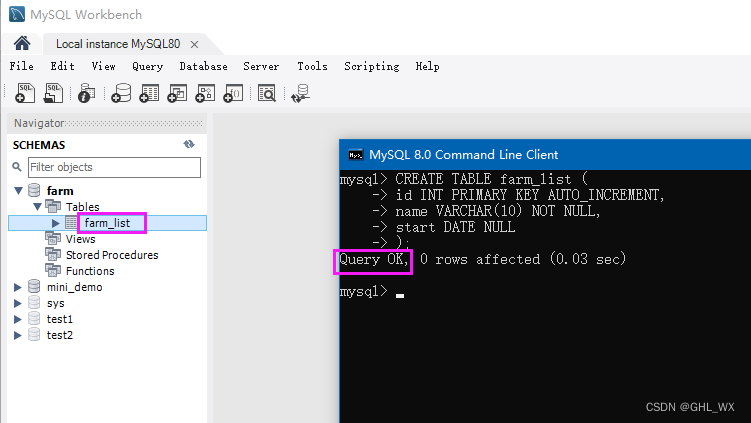Select the mini_demo schema label
The height and width of the screenshot is (423, 751).
[75, 287]
